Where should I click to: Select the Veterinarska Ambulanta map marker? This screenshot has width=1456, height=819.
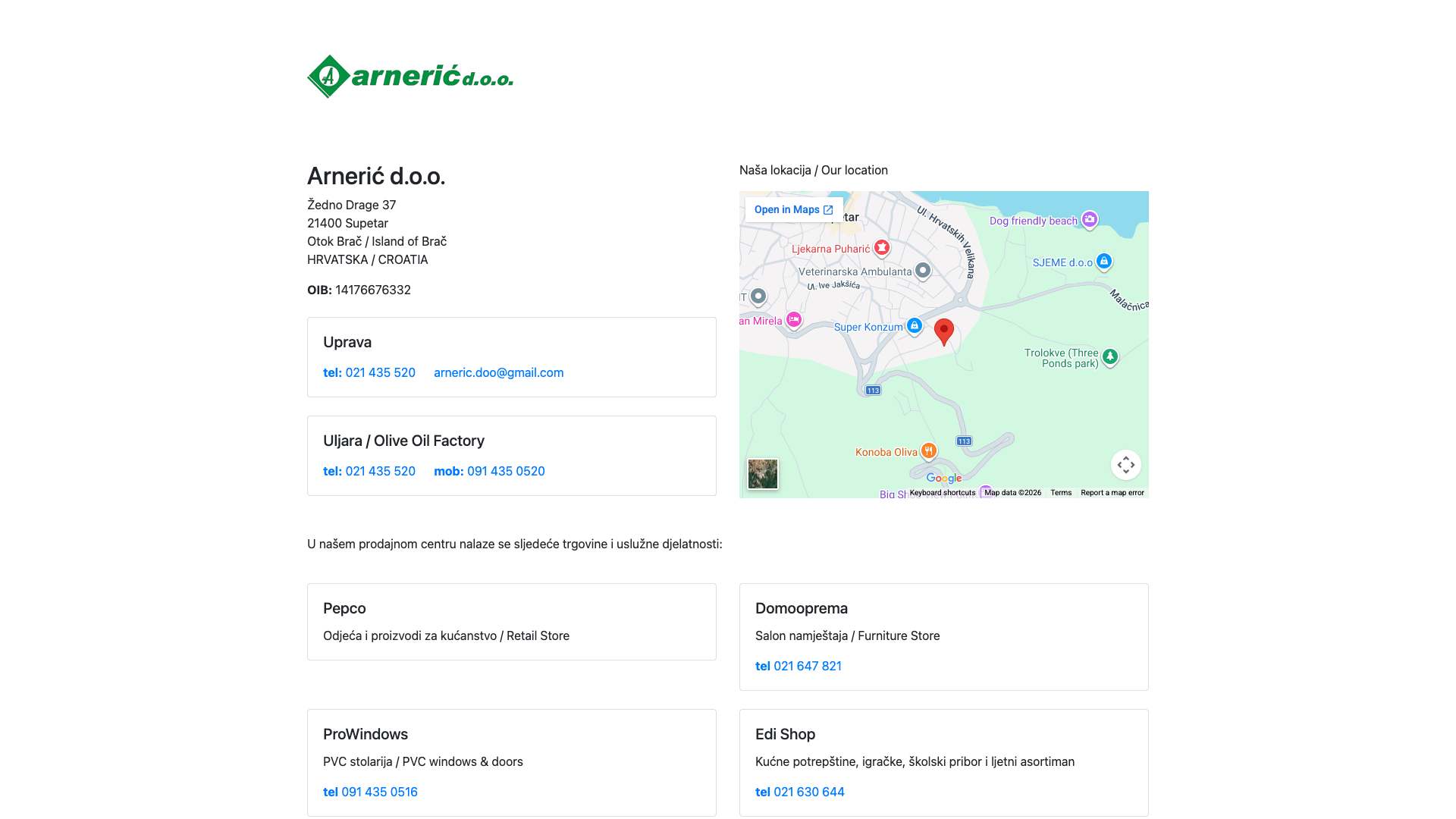point(922,271)
